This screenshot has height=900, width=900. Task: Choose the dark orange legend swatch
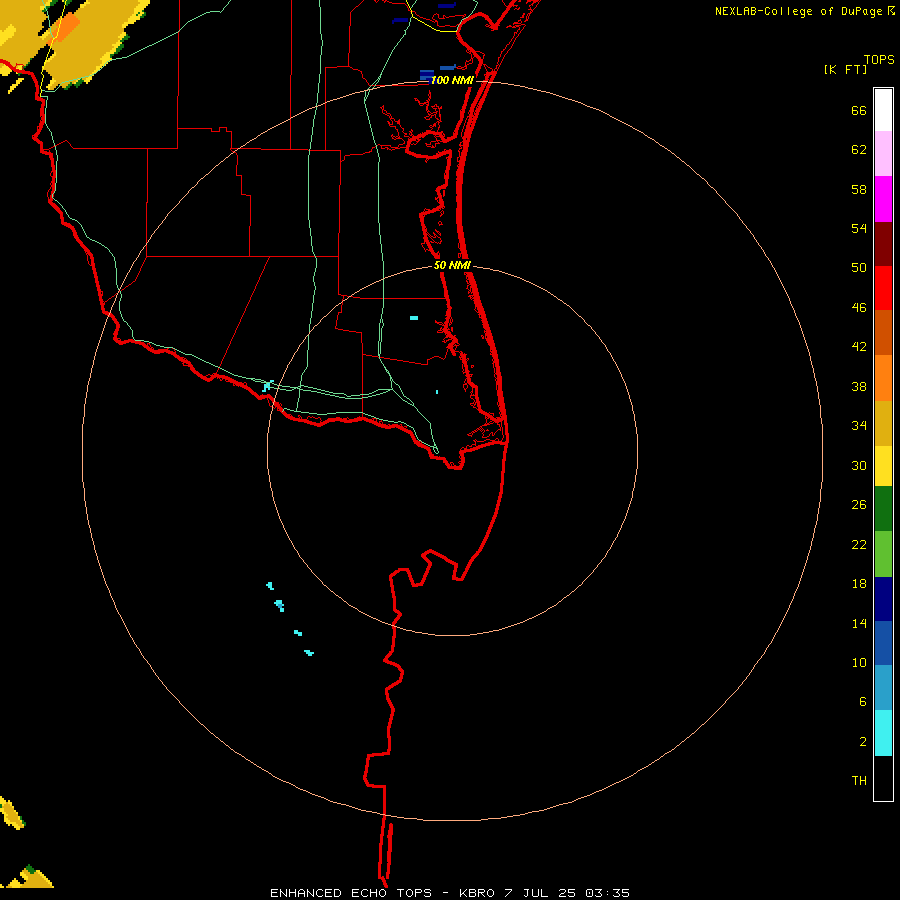[883, 332]
